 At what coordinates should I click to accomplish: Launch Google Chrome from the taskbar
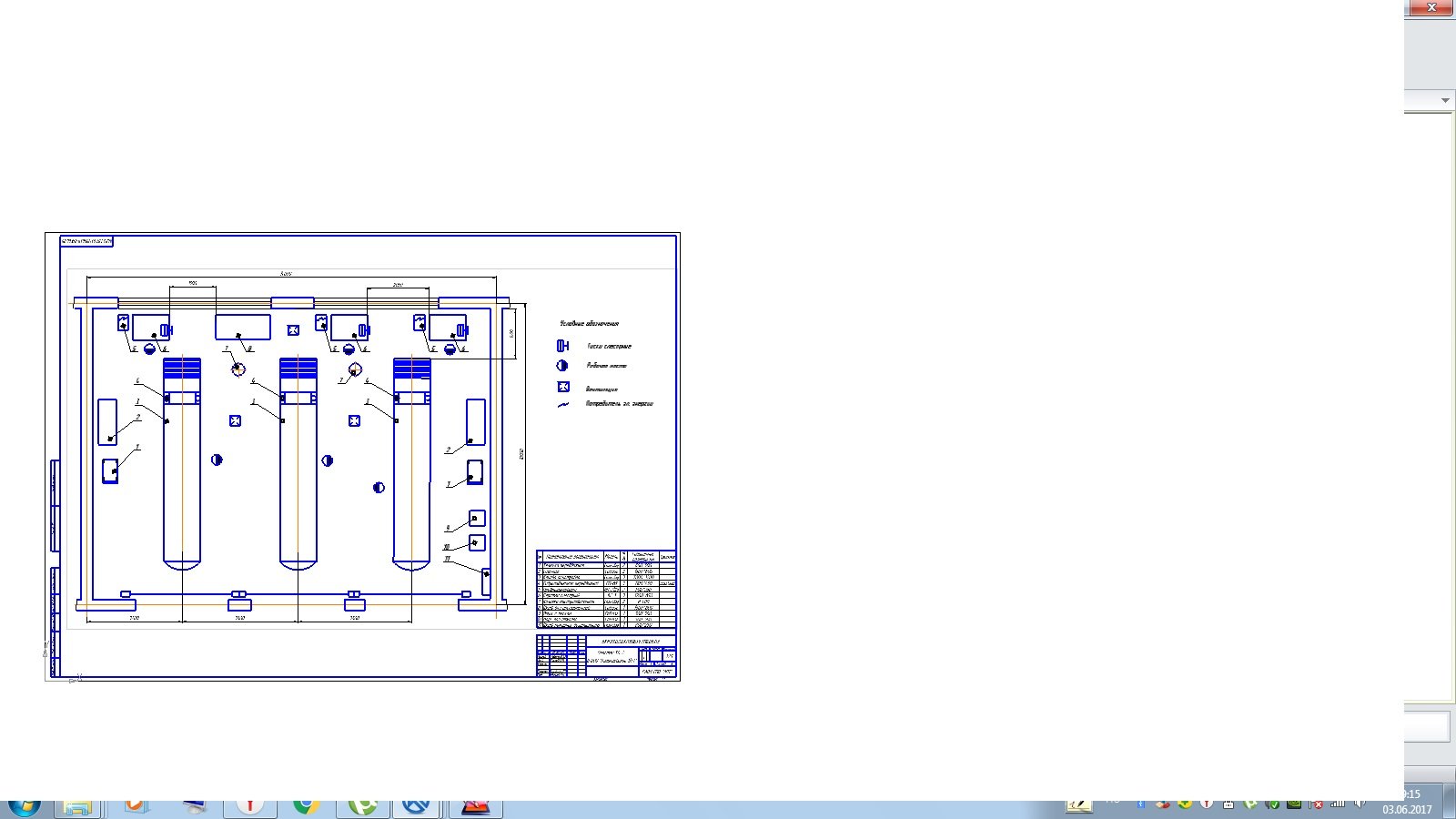point(307,807)
